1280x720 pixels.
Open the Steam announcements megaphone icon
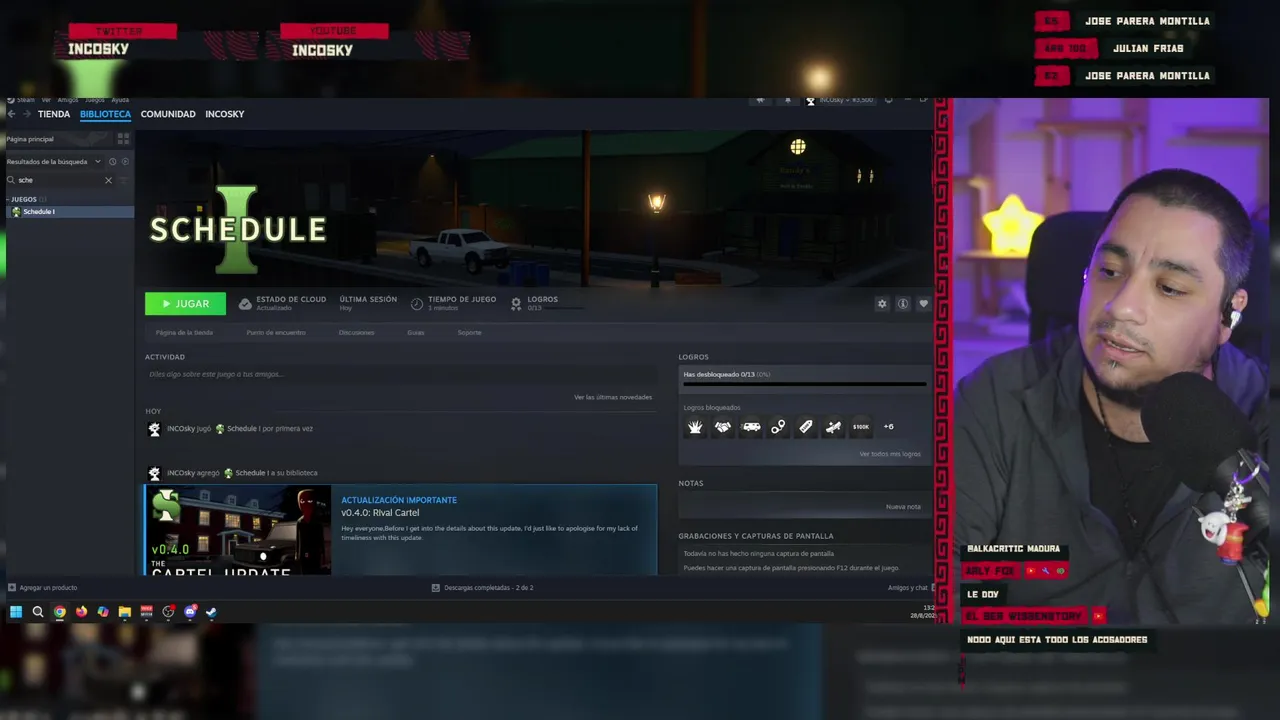click(761, 100)
